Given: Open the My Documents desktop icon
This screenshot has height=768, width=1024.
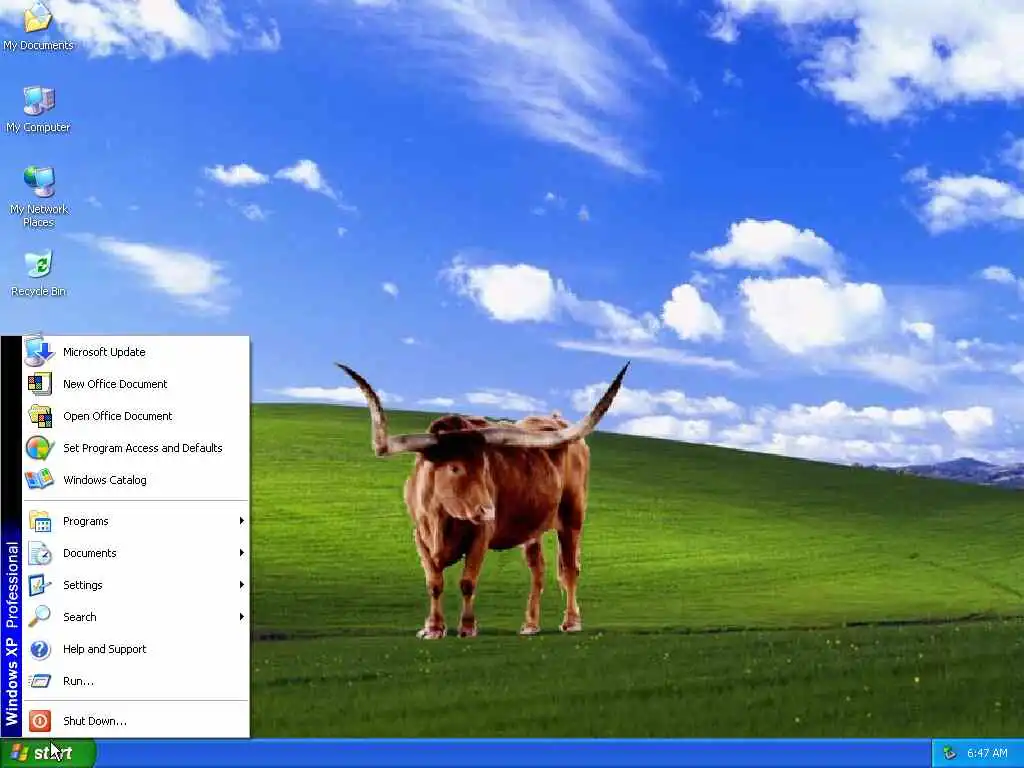Looking at the screenshot, I should [39, 26].
